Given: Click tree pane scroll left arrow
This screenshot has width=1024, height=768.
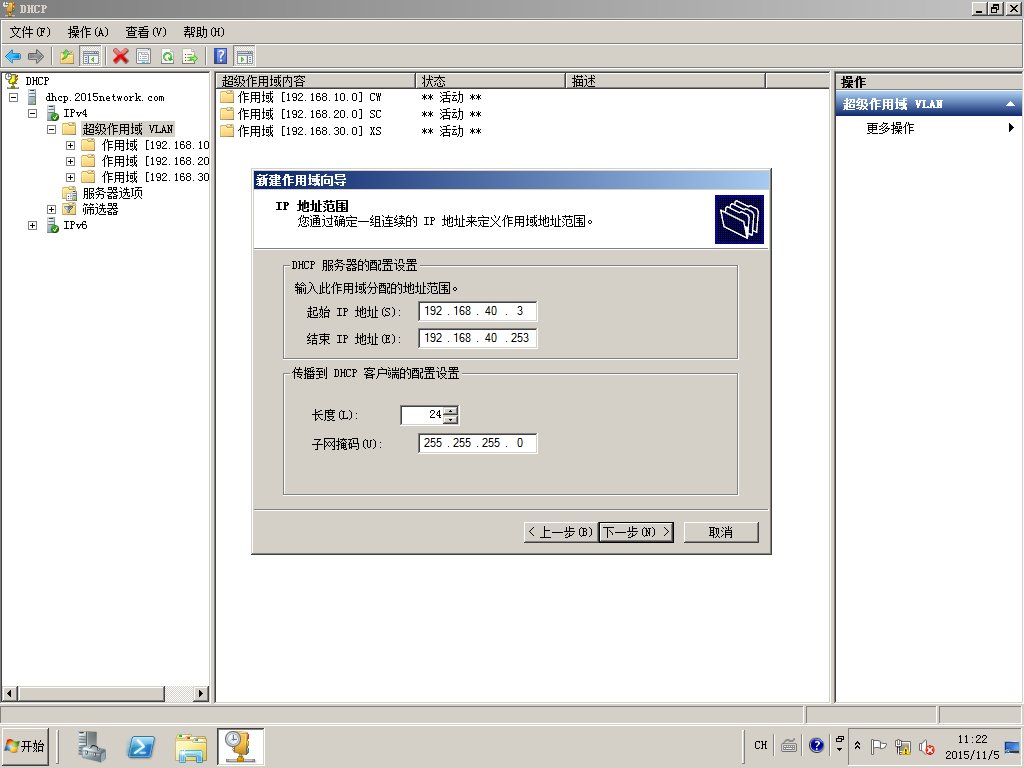Looking at the screenshot, I should [x=9, y=694].
